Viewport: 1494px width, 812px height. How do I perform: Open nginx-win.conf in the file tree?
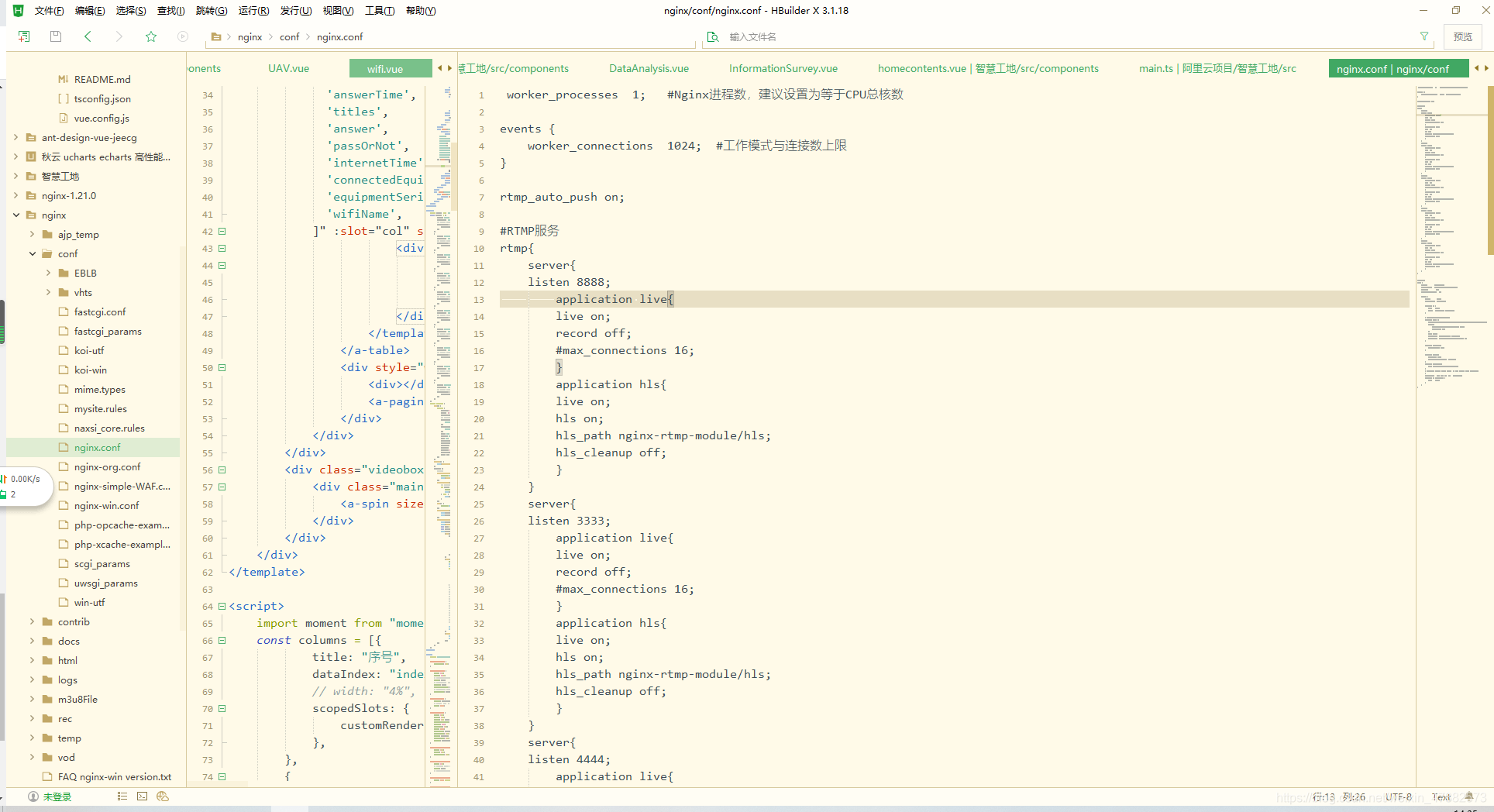point(107,505)
